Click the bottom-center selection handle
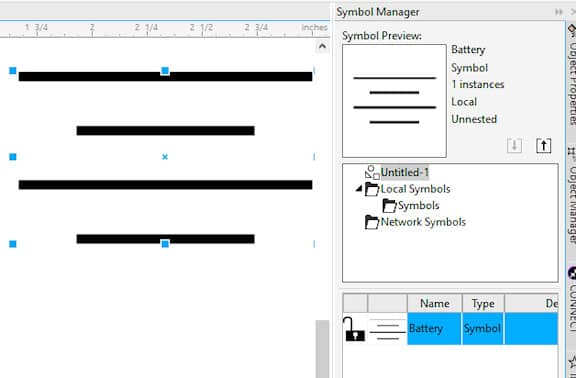 pos(165,244)
